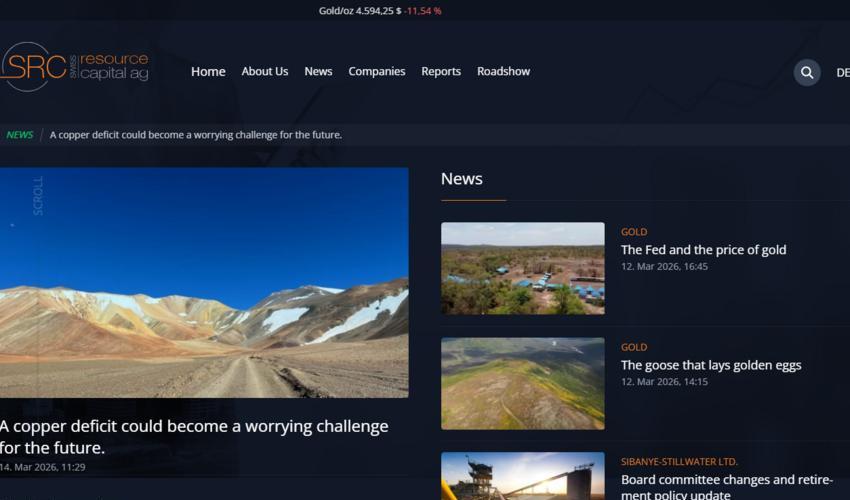Click the News section heading
This screenshot has width=850, height=500.
[462, 179]
